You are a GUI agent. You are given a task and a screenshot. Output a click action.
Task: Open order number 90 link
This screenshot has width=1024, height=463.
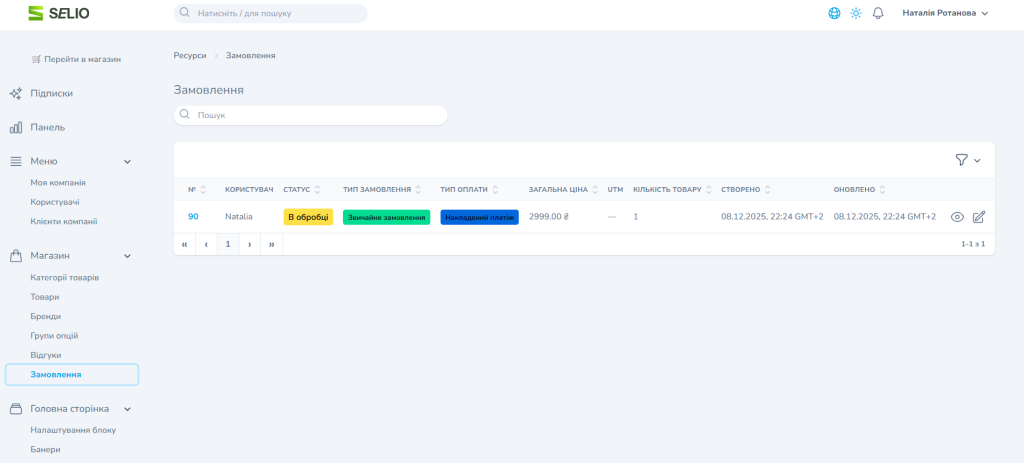point(193,216)
